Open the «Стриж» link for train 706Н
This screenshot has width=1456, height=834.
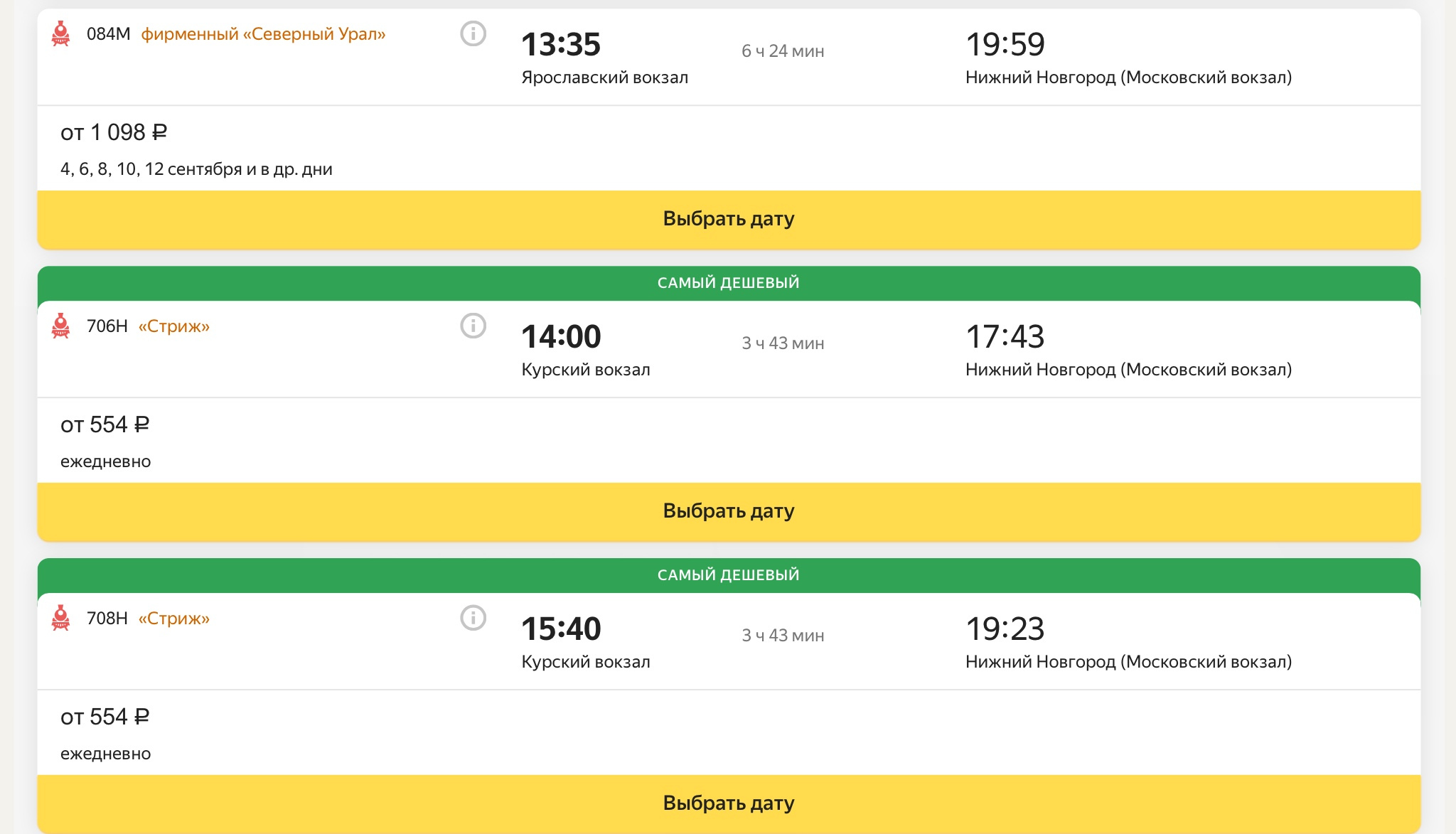click(174, 326)
